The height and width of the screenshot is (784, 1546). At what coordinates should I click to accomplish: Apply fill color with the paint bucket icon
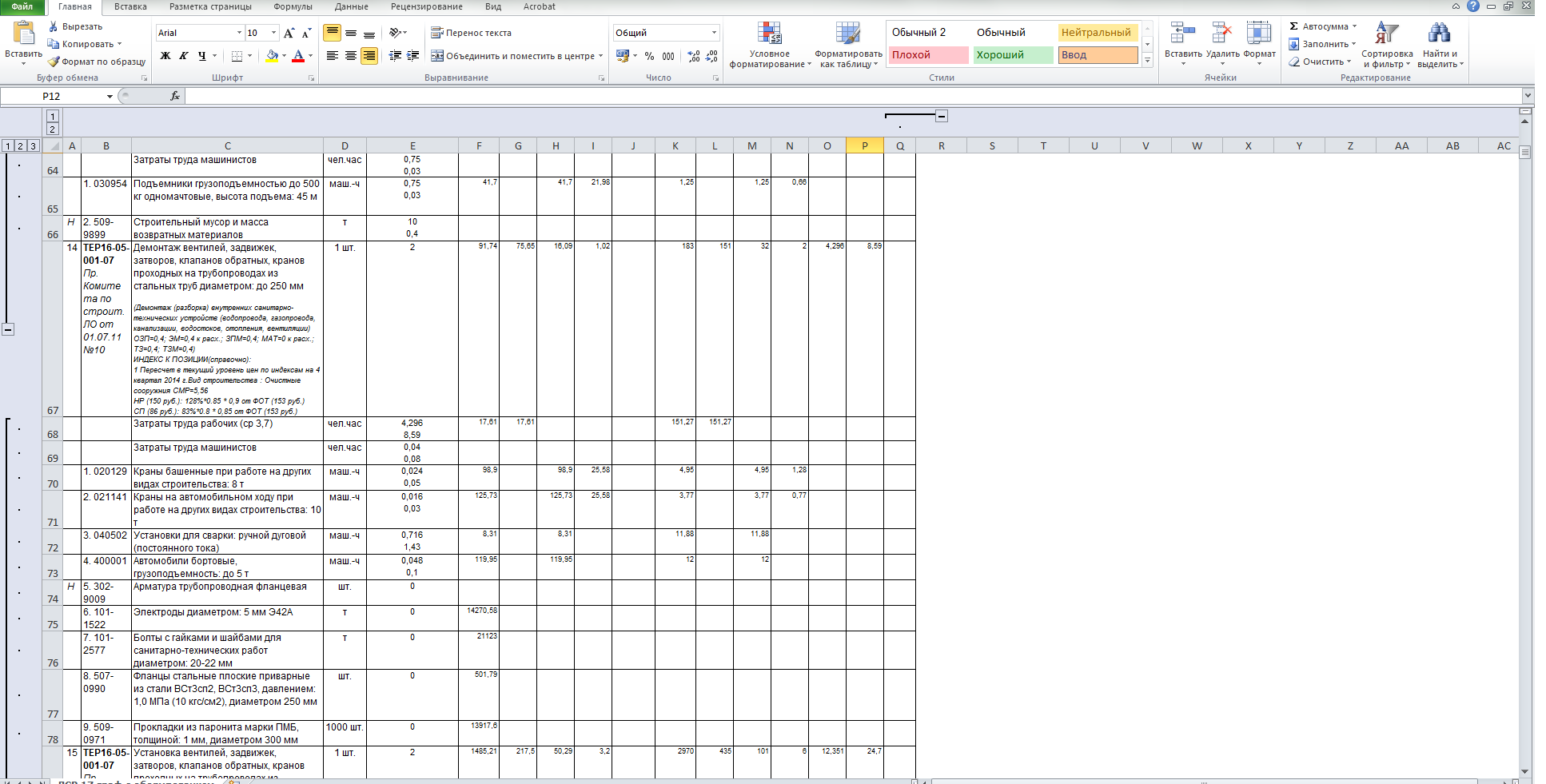click(272, 56)
